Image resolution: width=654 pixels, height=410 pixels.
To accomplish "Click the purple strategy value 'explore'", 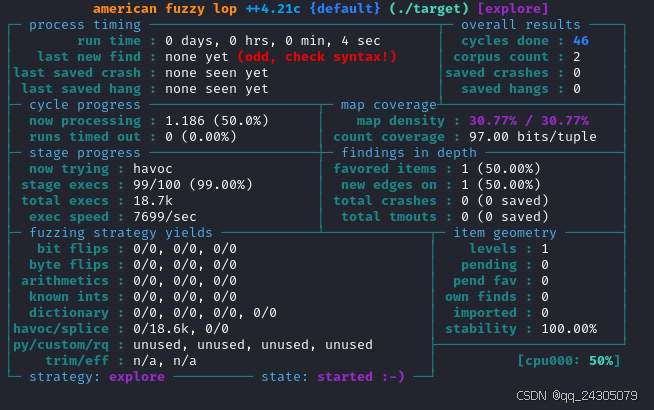I will point(137,377).
